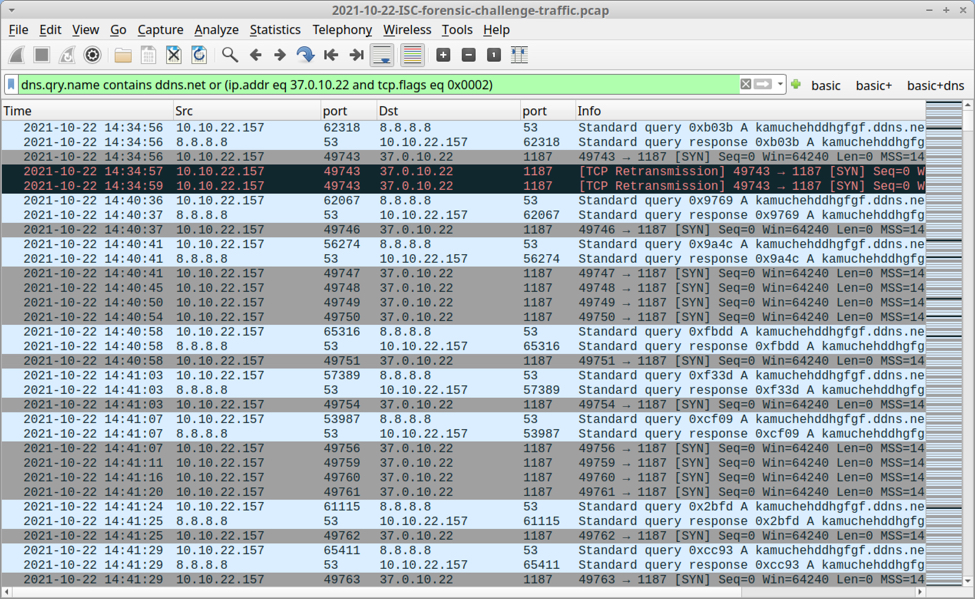Clear the display filter text
The width and height of the screenshot is (975, 599).
coord(746,85)
